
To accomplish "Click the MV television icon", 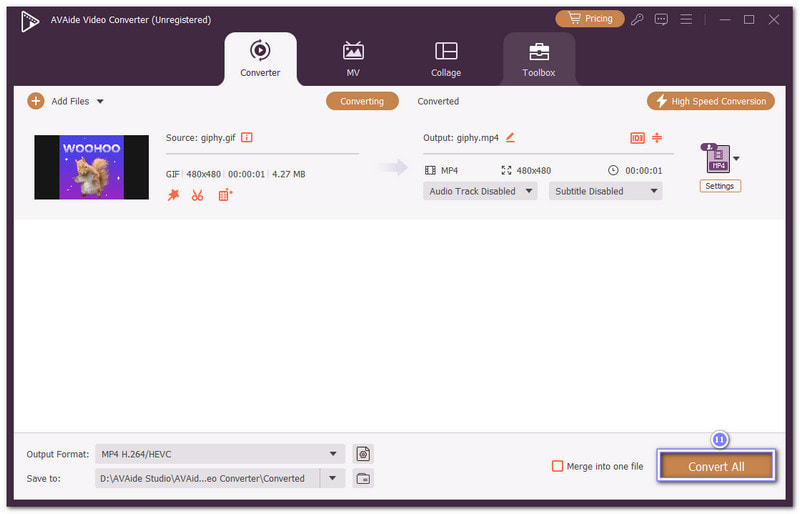I will pyautogui.click(x=353, y=50).
